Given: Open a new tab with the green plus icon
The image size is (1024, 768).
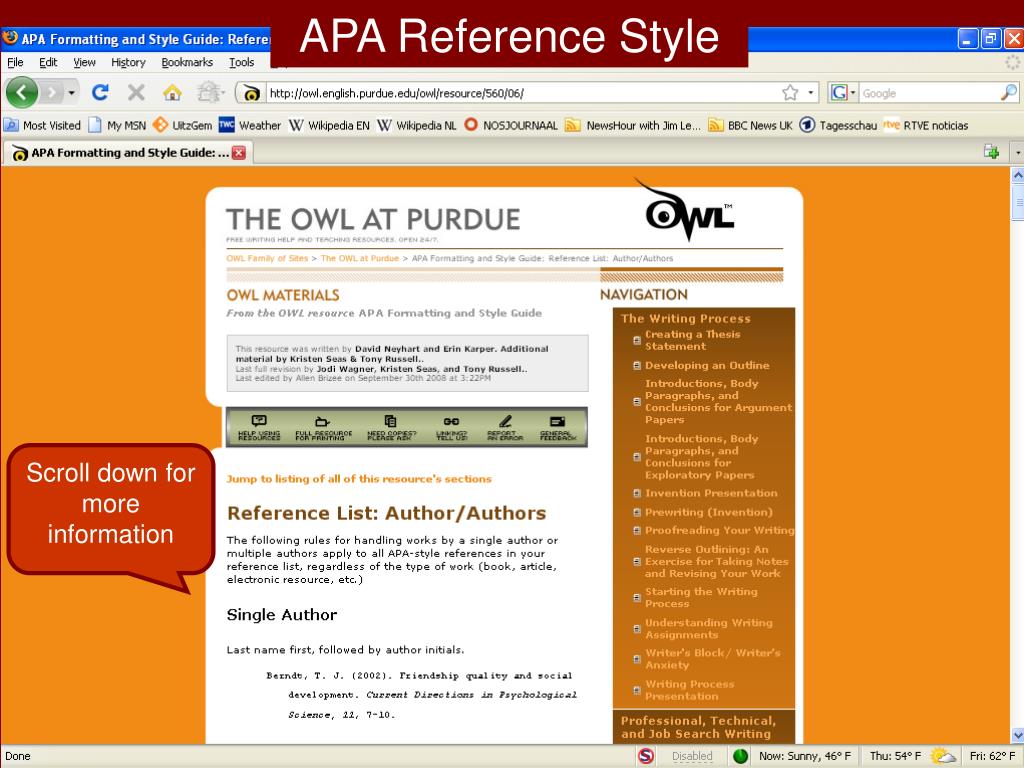Looking at the screenshot, I should point(991,152).
